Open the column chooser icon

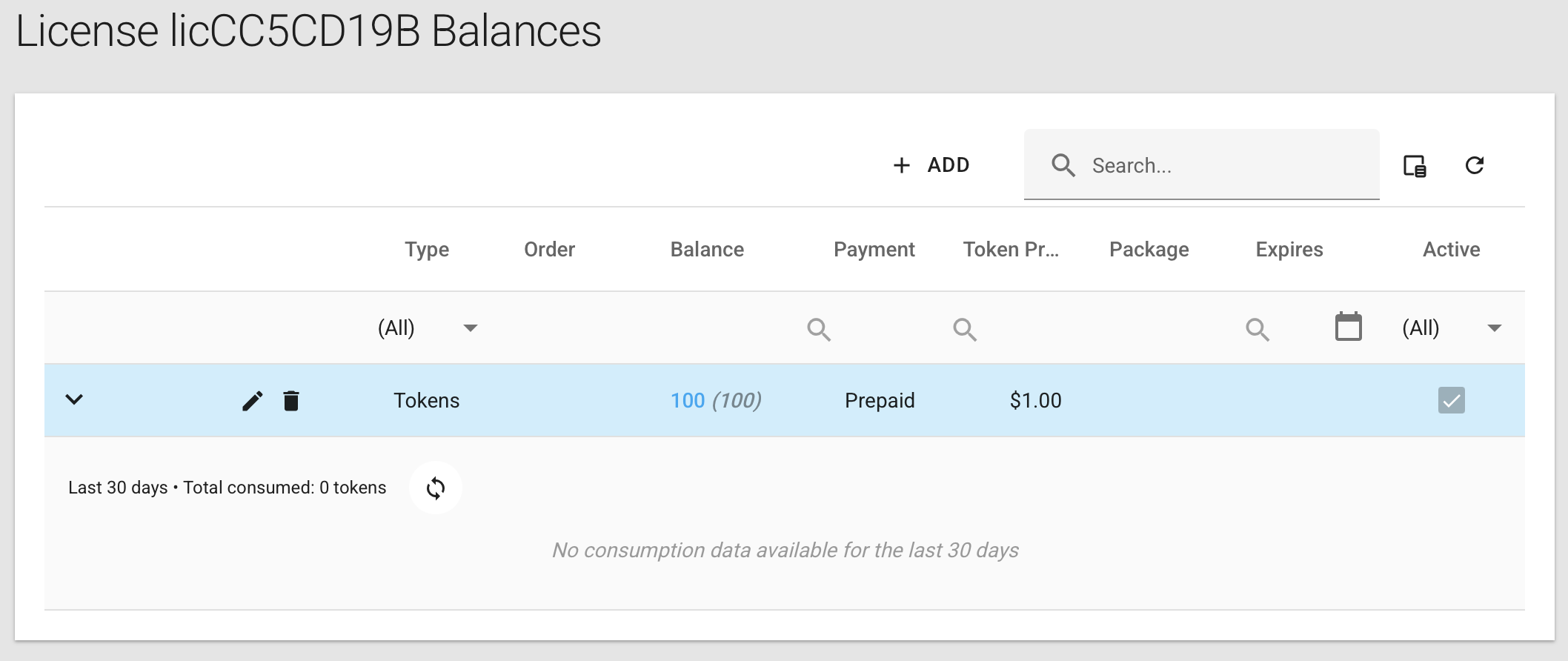tap(1415, 165)
